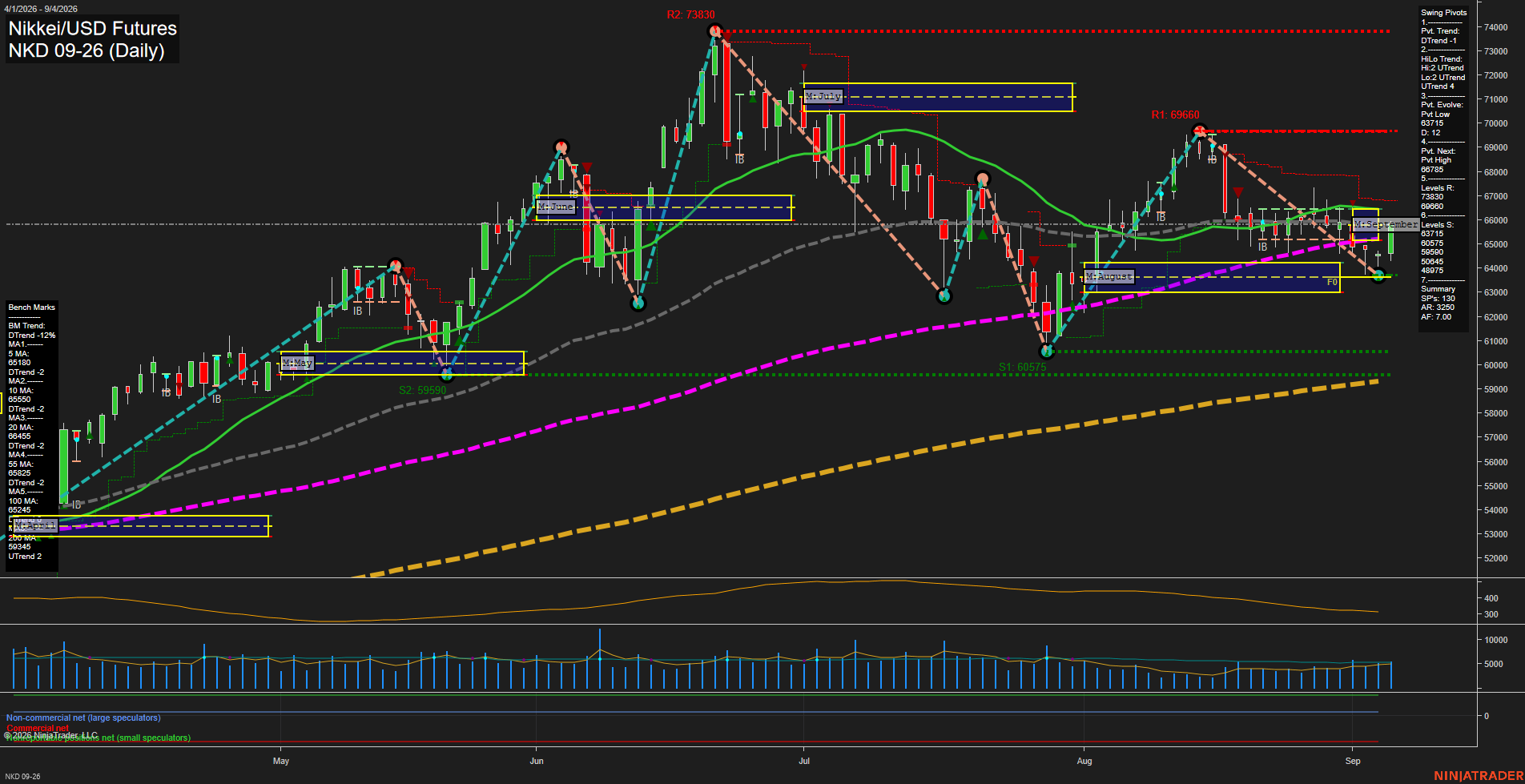Screen dimensions: 1525x784
Task: Select the early June swing pivot high marker
Action: (561, 147)
